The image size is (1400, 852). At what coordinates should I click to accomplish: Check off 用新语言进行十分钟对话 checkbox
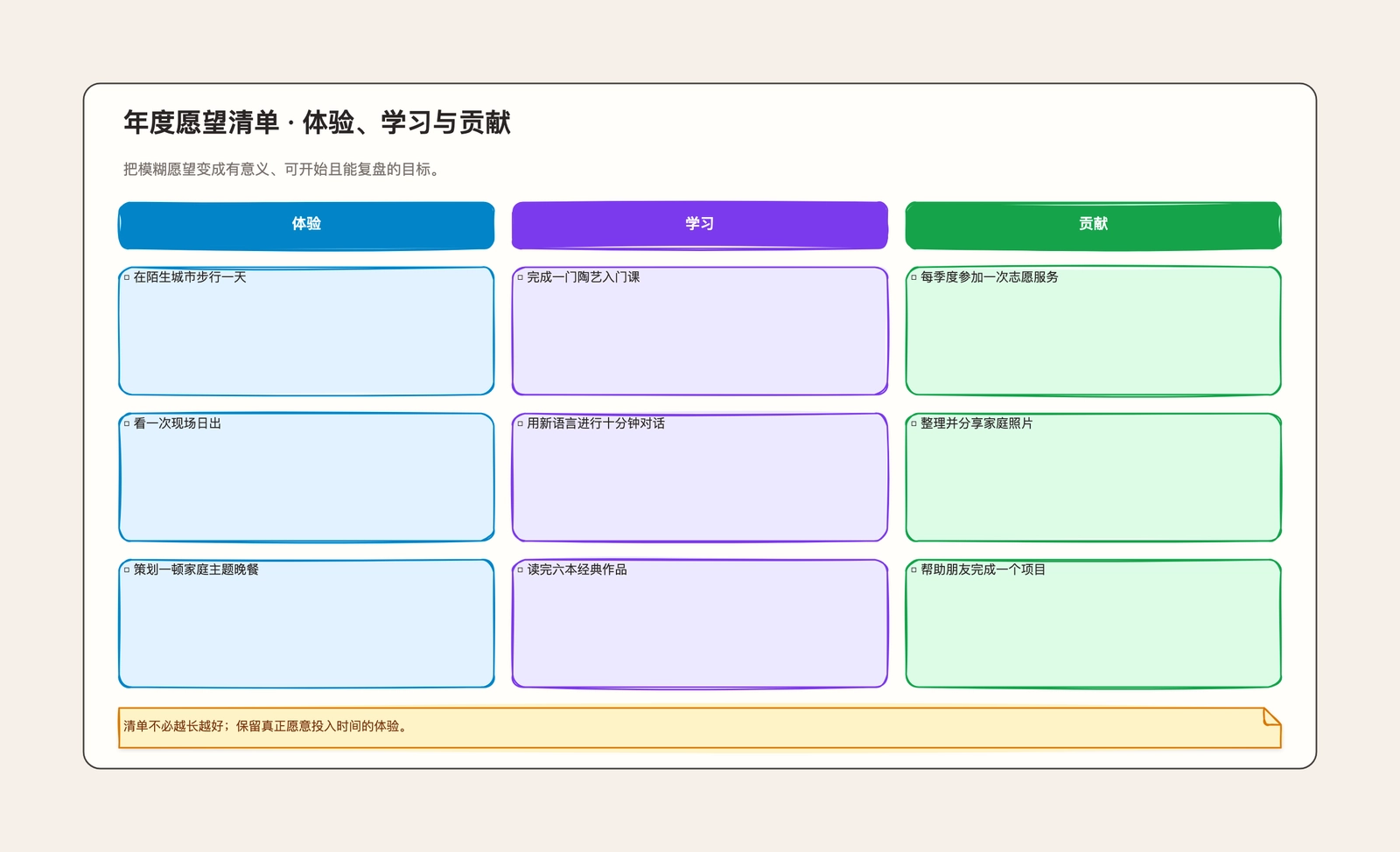point(520,423)
